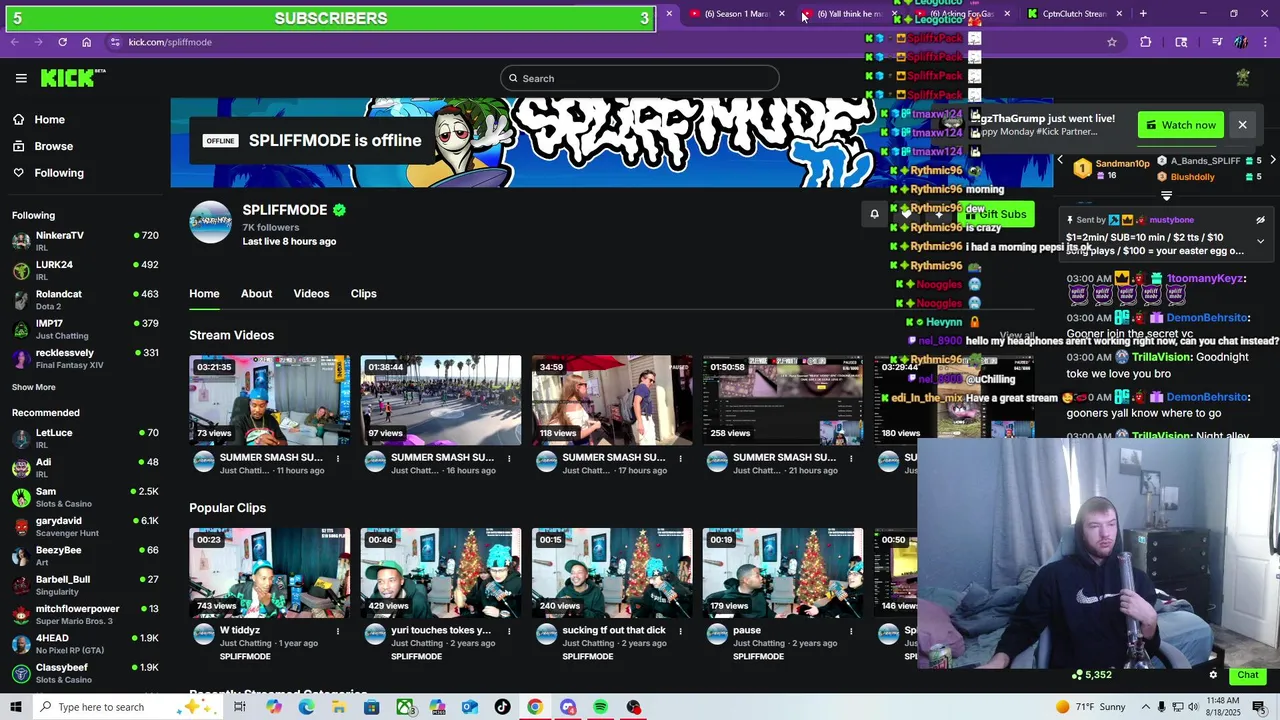Image resolution: width=1280 pixels, height=720 pixels.
Task: Go to previous gifter leaderboard page arrow
Action: 1060,160
